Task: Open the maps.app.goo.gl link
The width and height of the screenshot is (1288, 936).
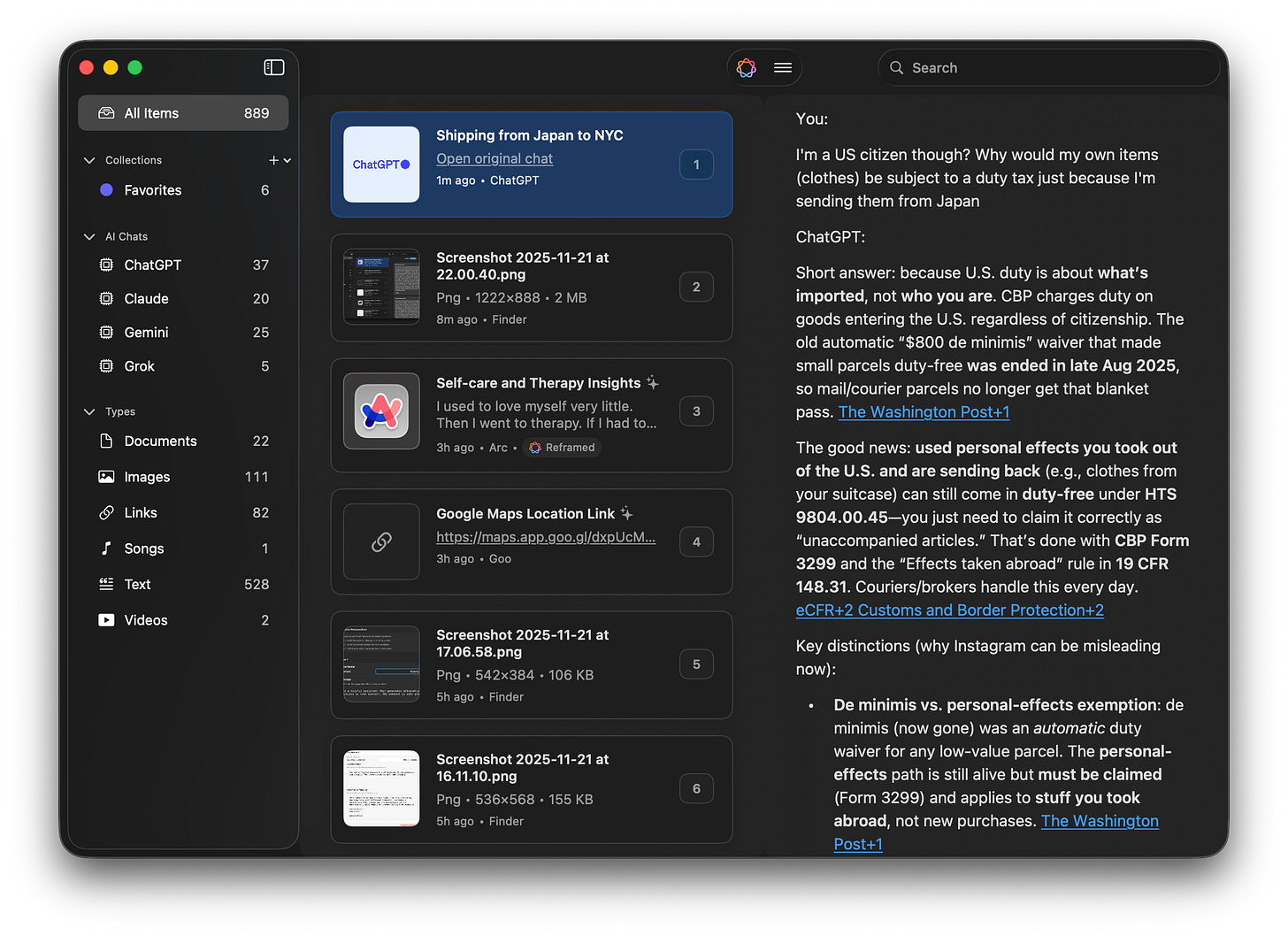Action: (546, 537)
